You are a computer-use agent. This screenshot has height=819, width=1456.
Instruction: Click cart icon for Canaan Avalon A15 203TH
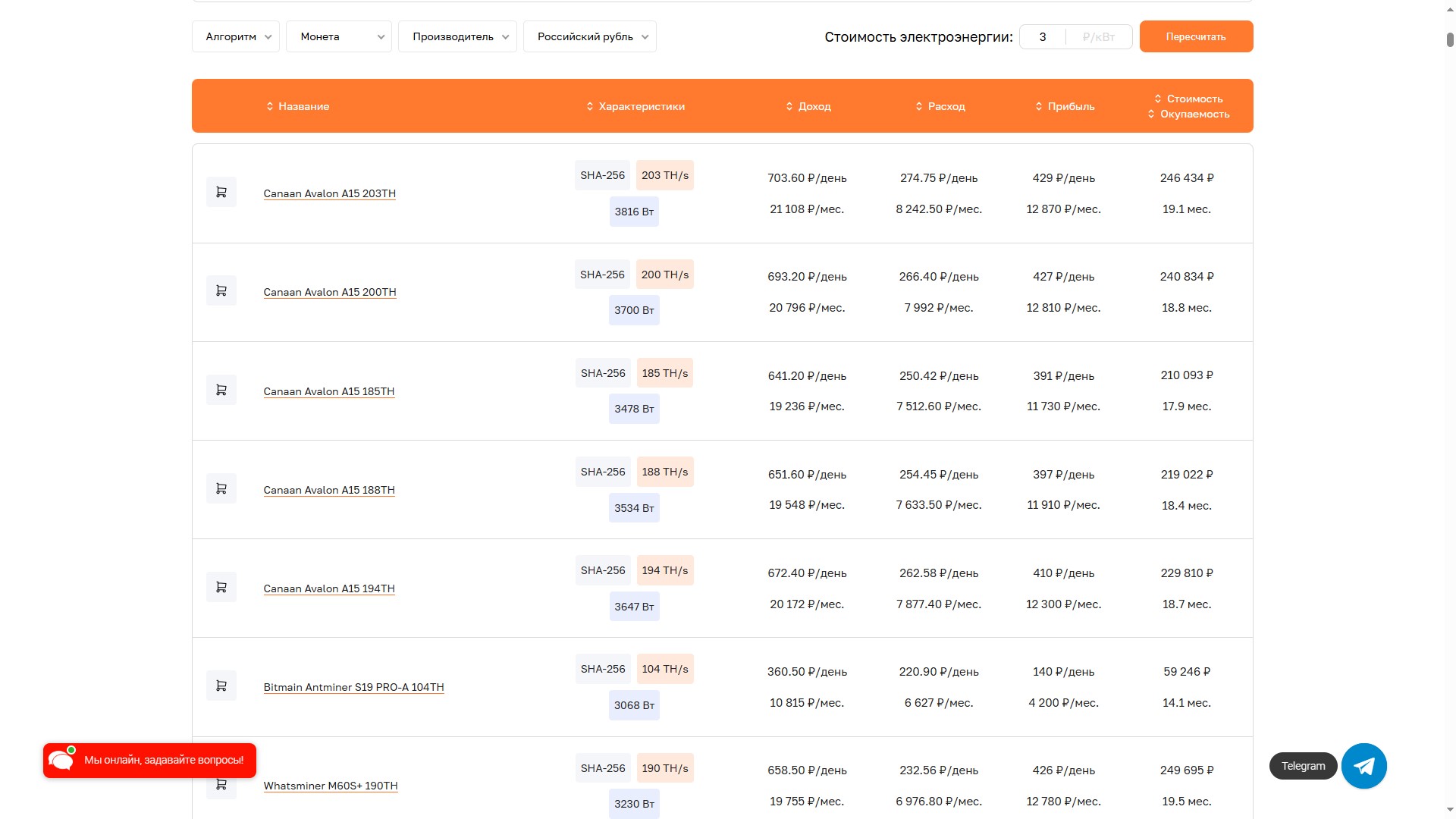[x=221, y=193]
